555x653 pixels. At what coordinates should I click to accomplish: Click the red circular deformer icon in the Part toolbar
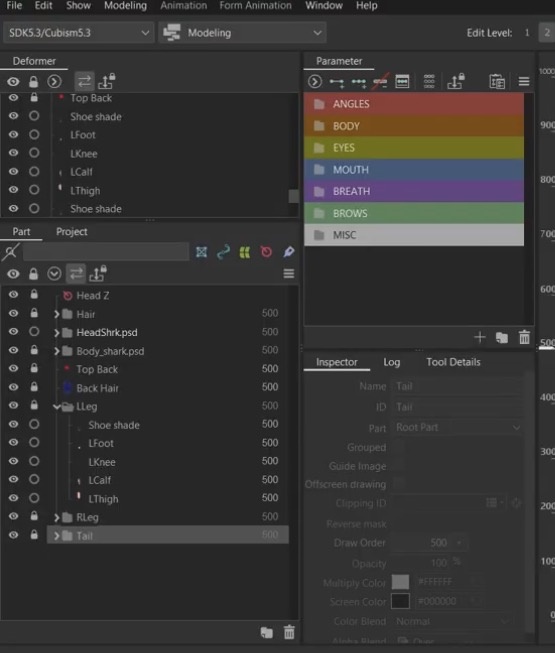pyautogui.click(x=266, y=252)
